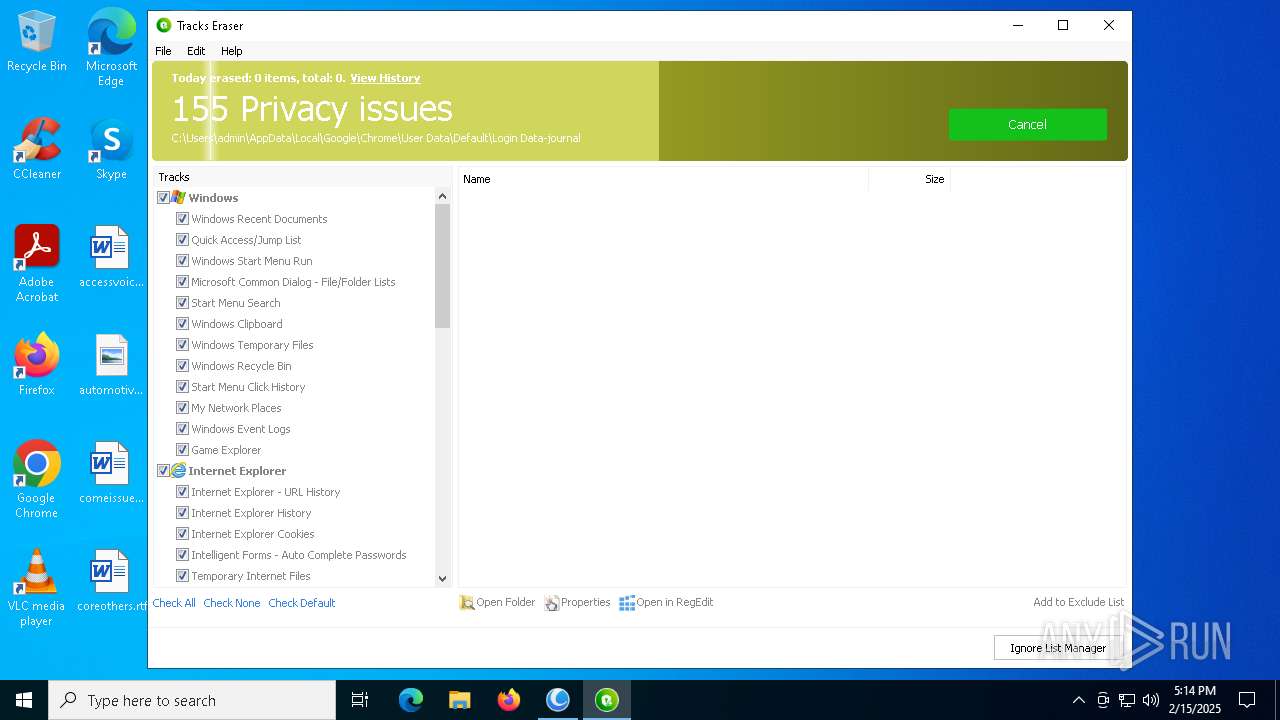
Task: Select the My Network Places row
Action: 236,408
